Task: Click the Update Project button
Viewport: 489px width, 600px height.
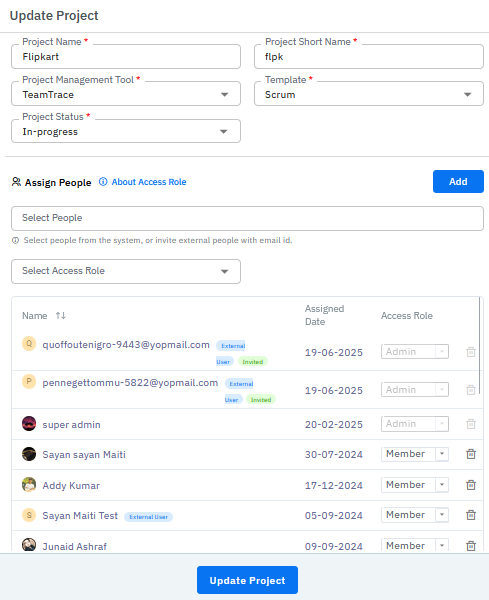Action: tap(247, 580)
